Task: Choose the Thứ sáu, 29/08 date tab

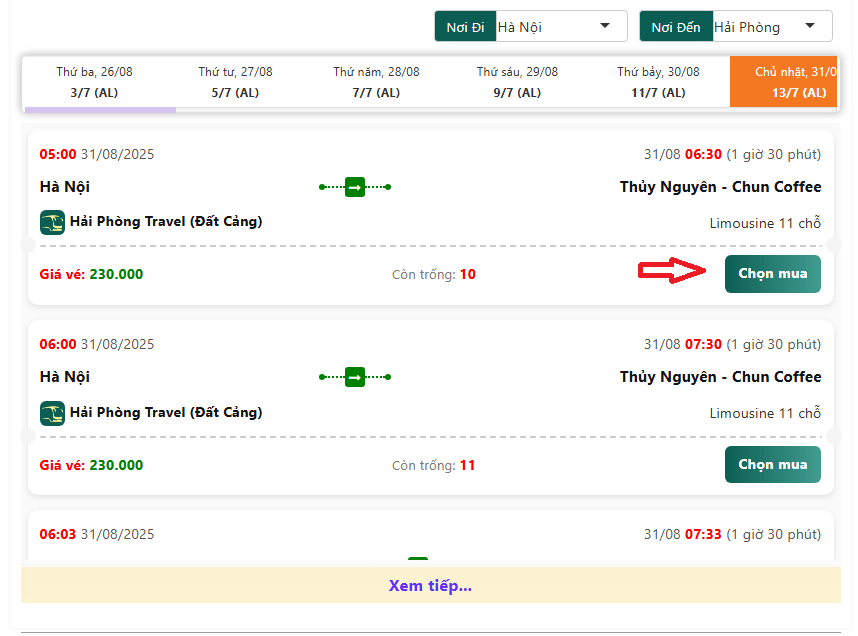Action: (517, 82)
